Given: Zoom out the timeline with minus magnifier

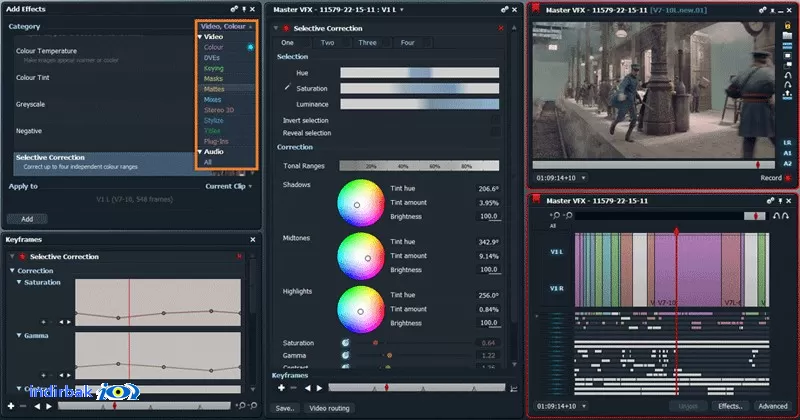Looking at the screenshot, I should [x=568, y=216].
